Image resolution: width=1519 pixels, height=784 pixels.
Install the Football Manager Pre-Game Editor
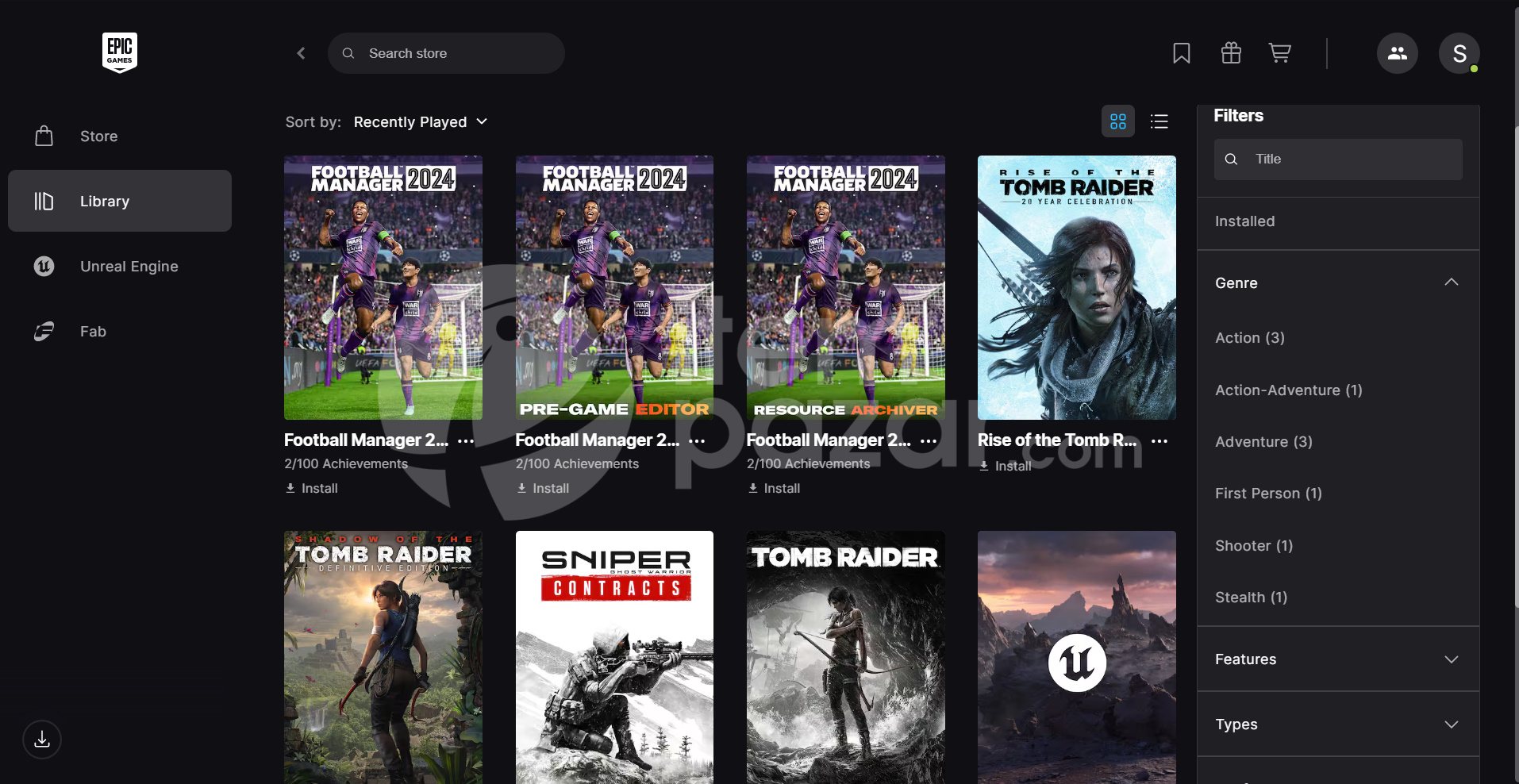[543, 488]
